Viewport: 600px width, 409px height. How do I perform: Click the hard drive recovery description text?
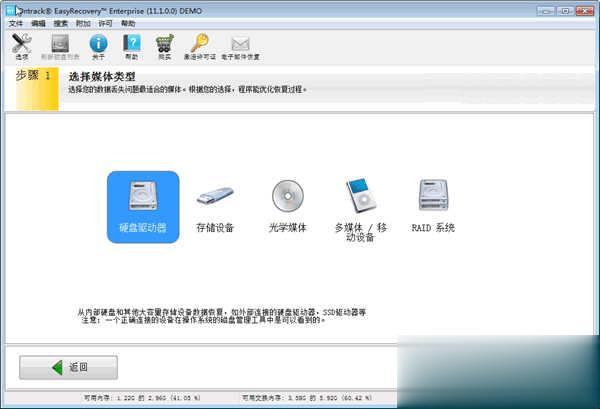tap(222, 316)
